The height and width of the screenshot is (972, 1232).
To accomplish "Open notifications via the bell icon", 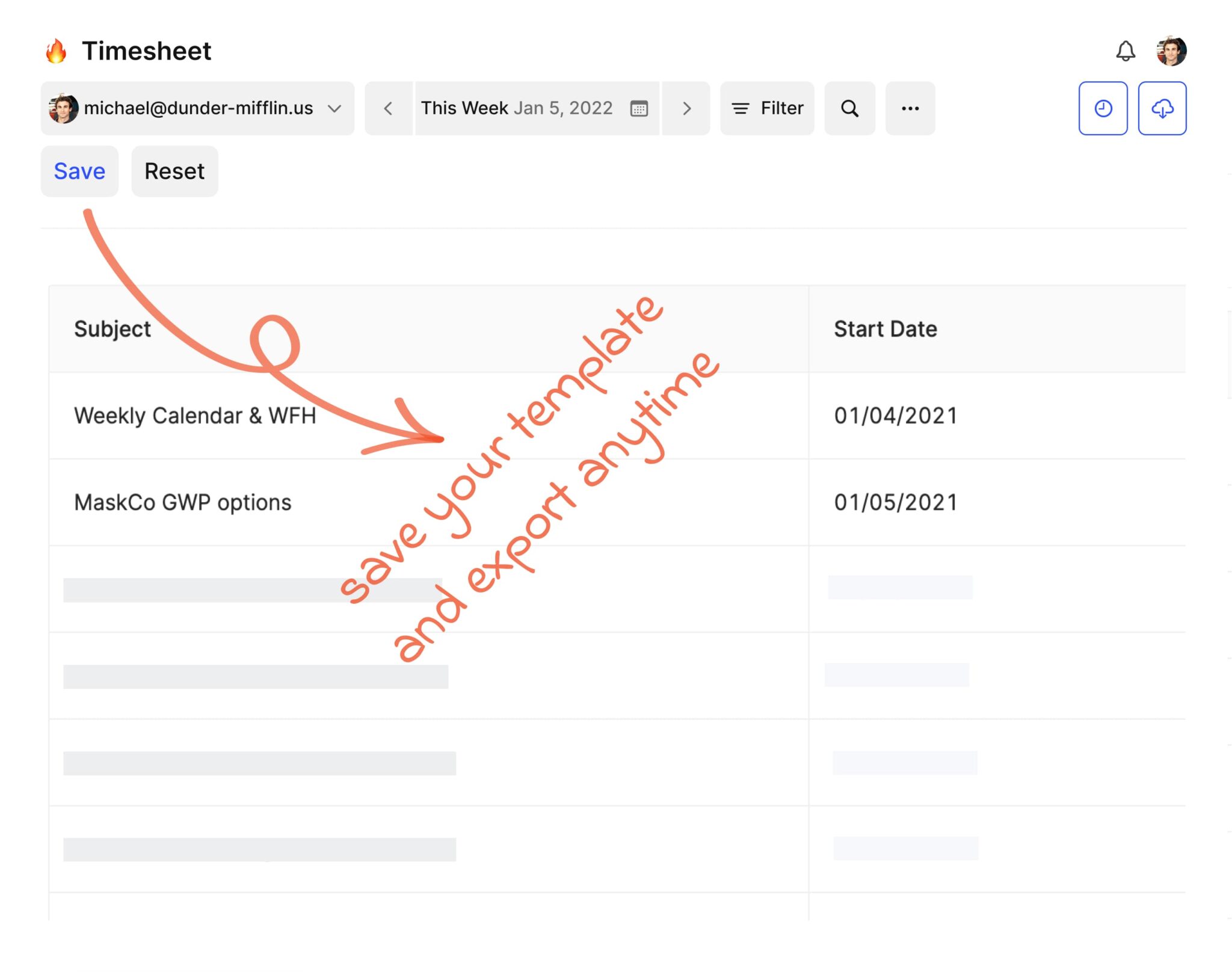I will pyautogui.click(x=1126, y=51).
